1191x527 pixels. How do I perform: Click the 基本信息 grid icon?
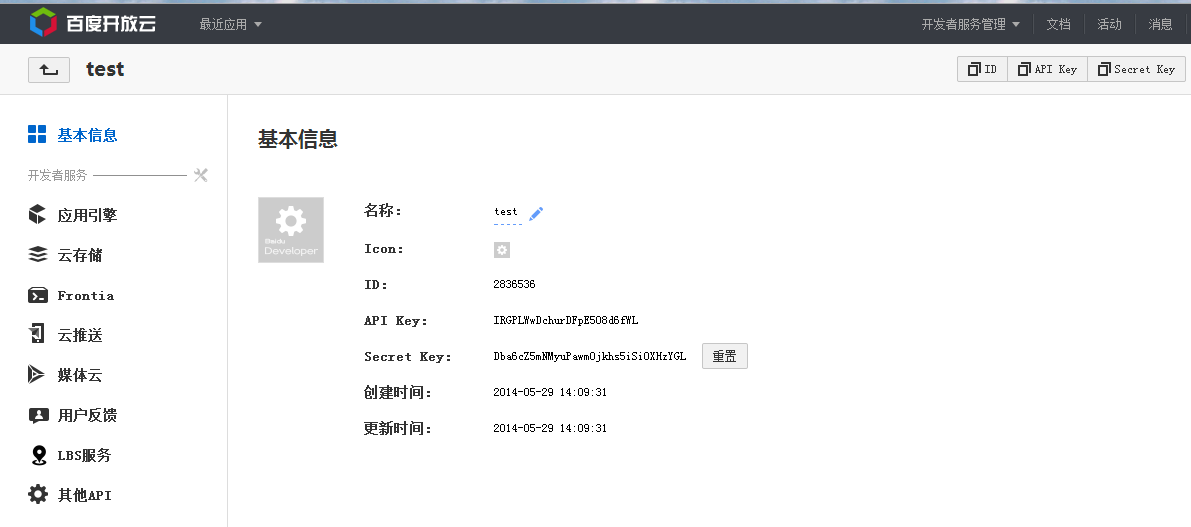coord(37,134)
